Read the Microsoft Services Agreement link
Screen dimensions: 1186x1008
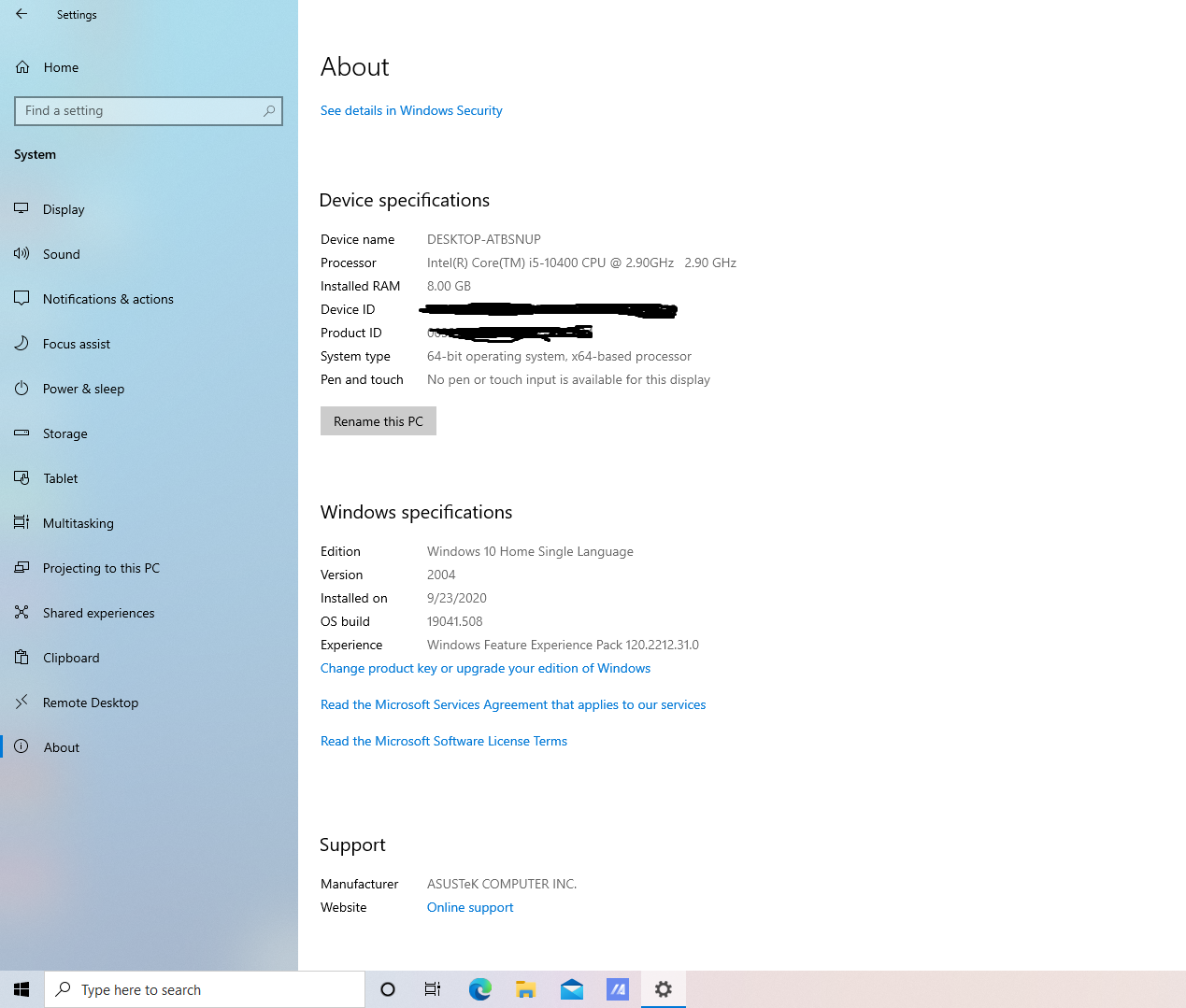click(513, 704)
